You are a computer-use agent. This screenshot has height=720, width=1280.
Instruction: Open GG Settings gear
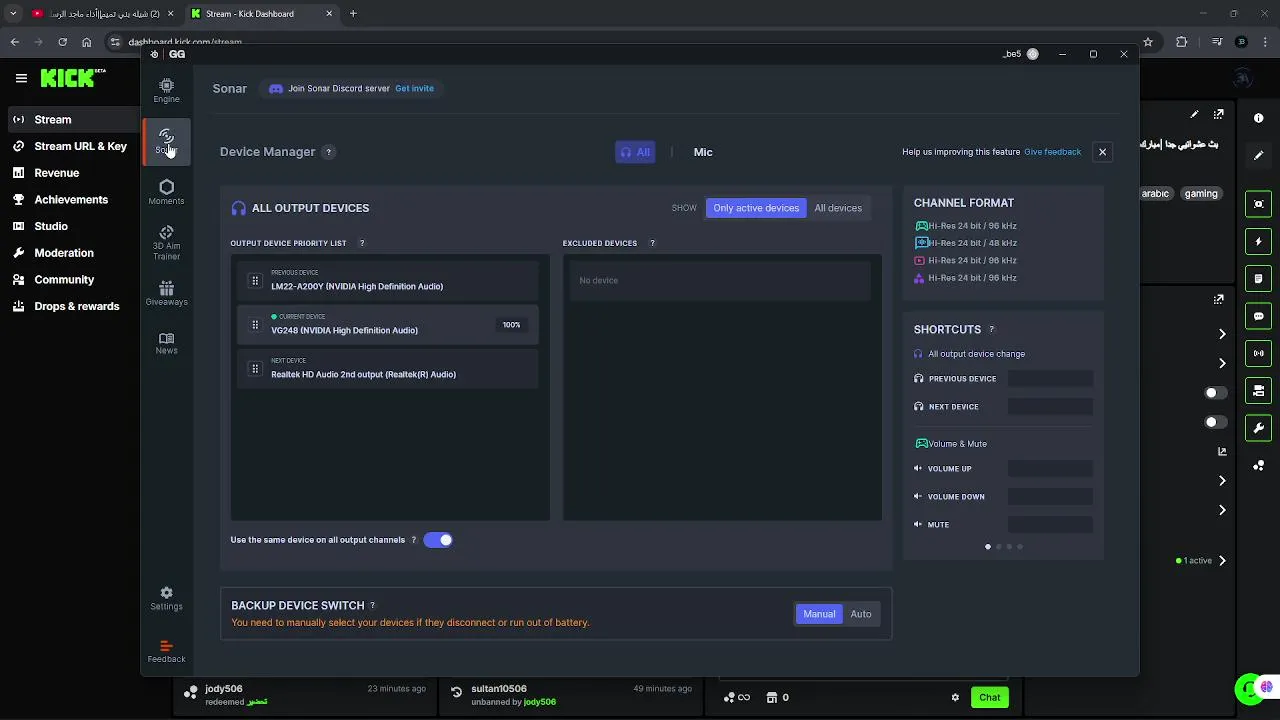[166, 598]
